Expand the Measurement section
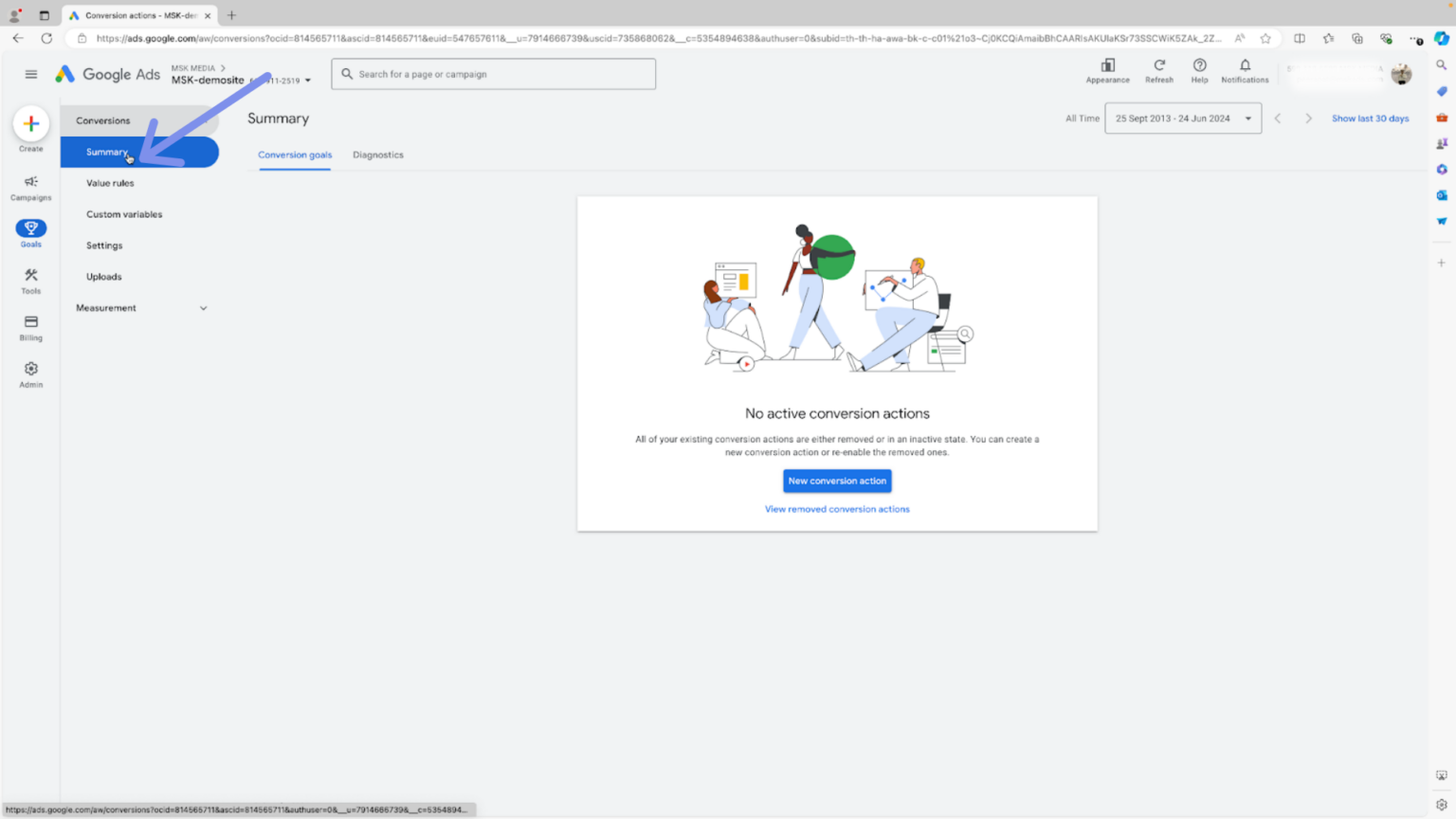1456x819 pixels. (140, 307)
